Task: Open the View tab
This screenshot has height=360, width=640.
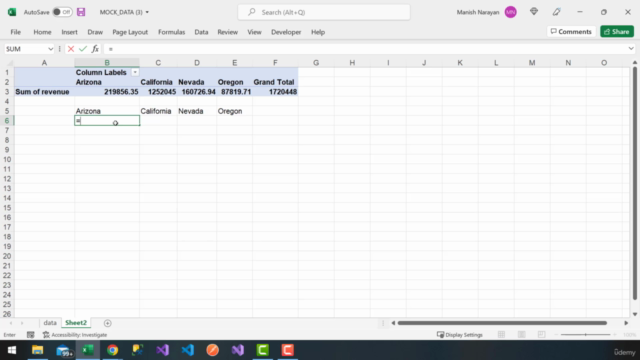Action: coord(254,32)
